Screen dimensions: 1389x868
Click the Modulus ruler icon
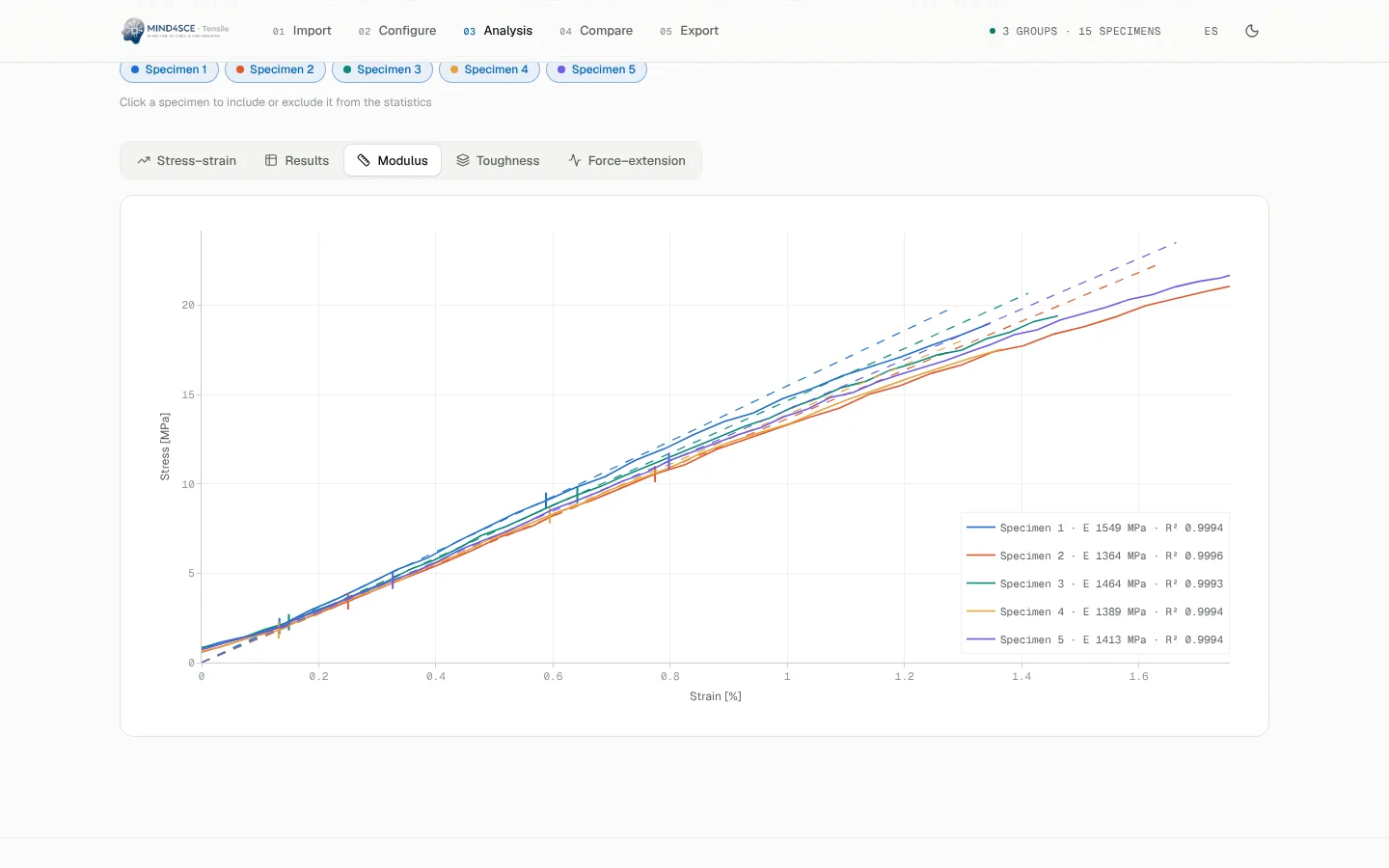click(364, 160)
